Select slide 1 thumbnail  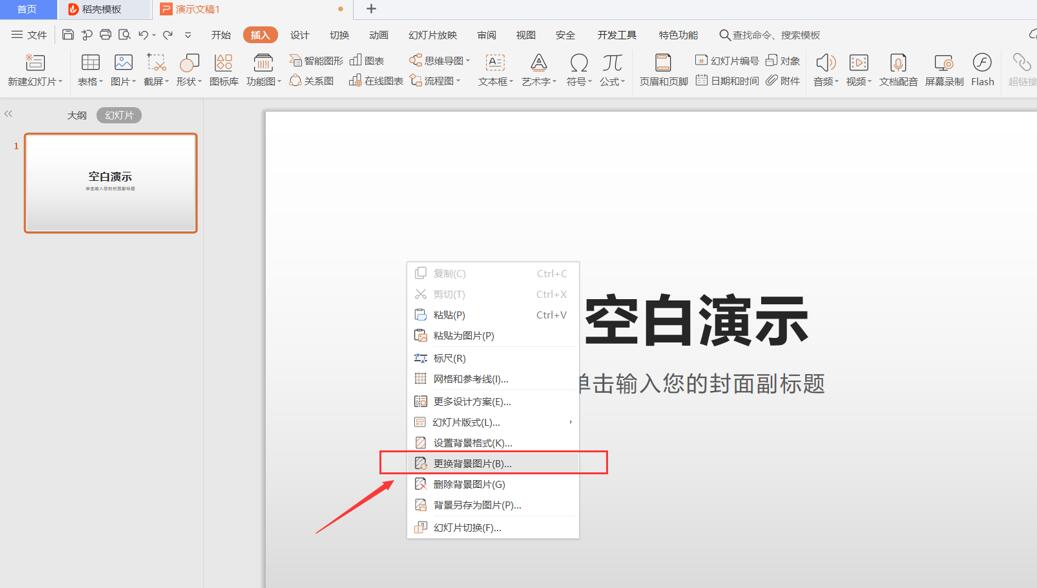pyautogui.click(x=110, y=183)
